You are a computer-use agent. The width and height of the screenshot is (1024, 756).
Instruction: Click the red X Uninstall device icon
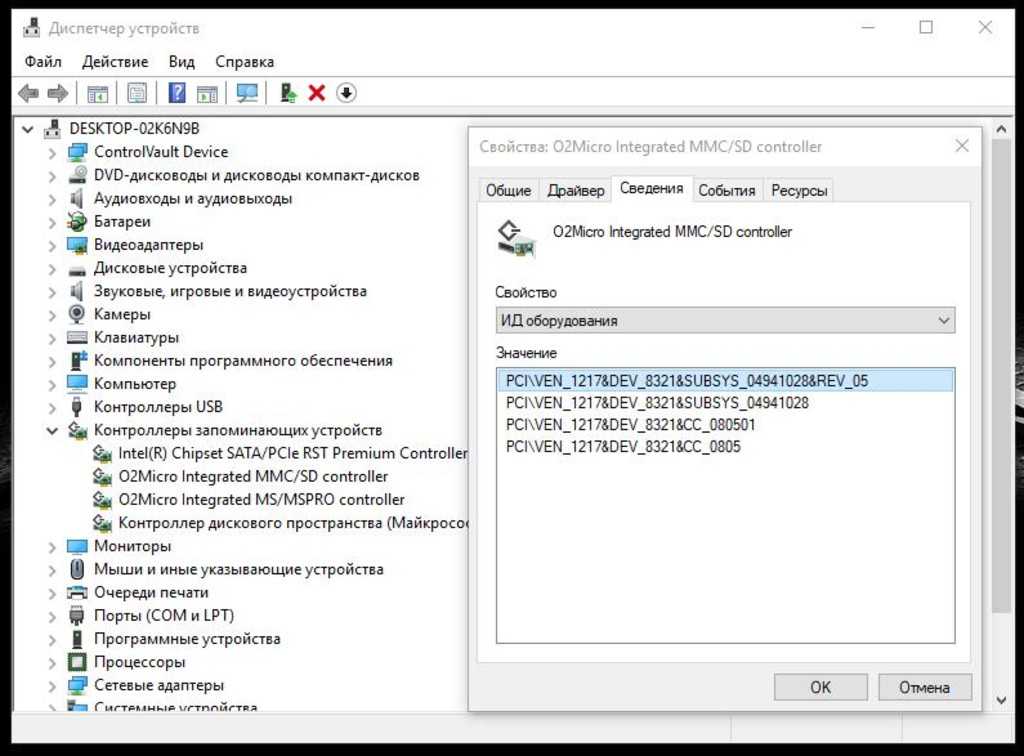[x=317, y=93]
